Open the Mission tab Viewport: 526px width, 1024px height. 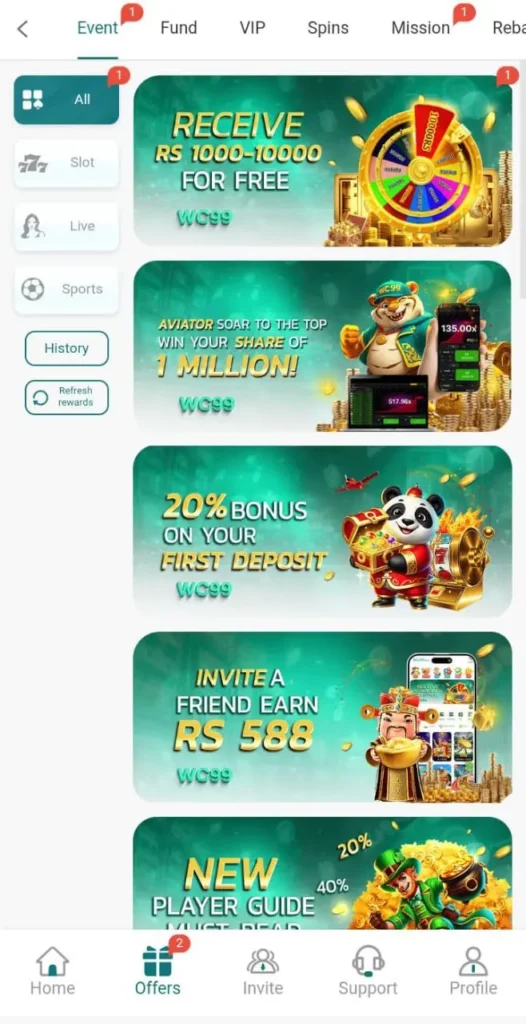point(421,28)
